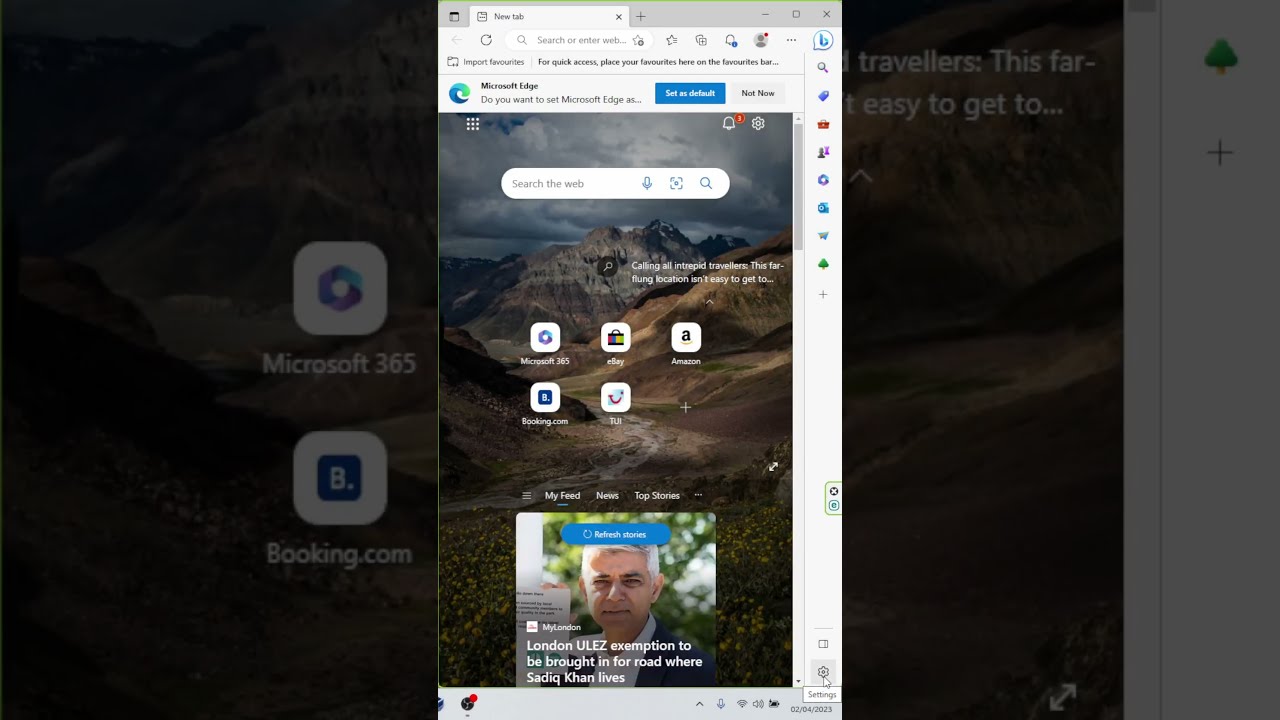1280x720 pixels.
Task: Open the browser notifications bell in toolbar
Action: tap(731, 40)
